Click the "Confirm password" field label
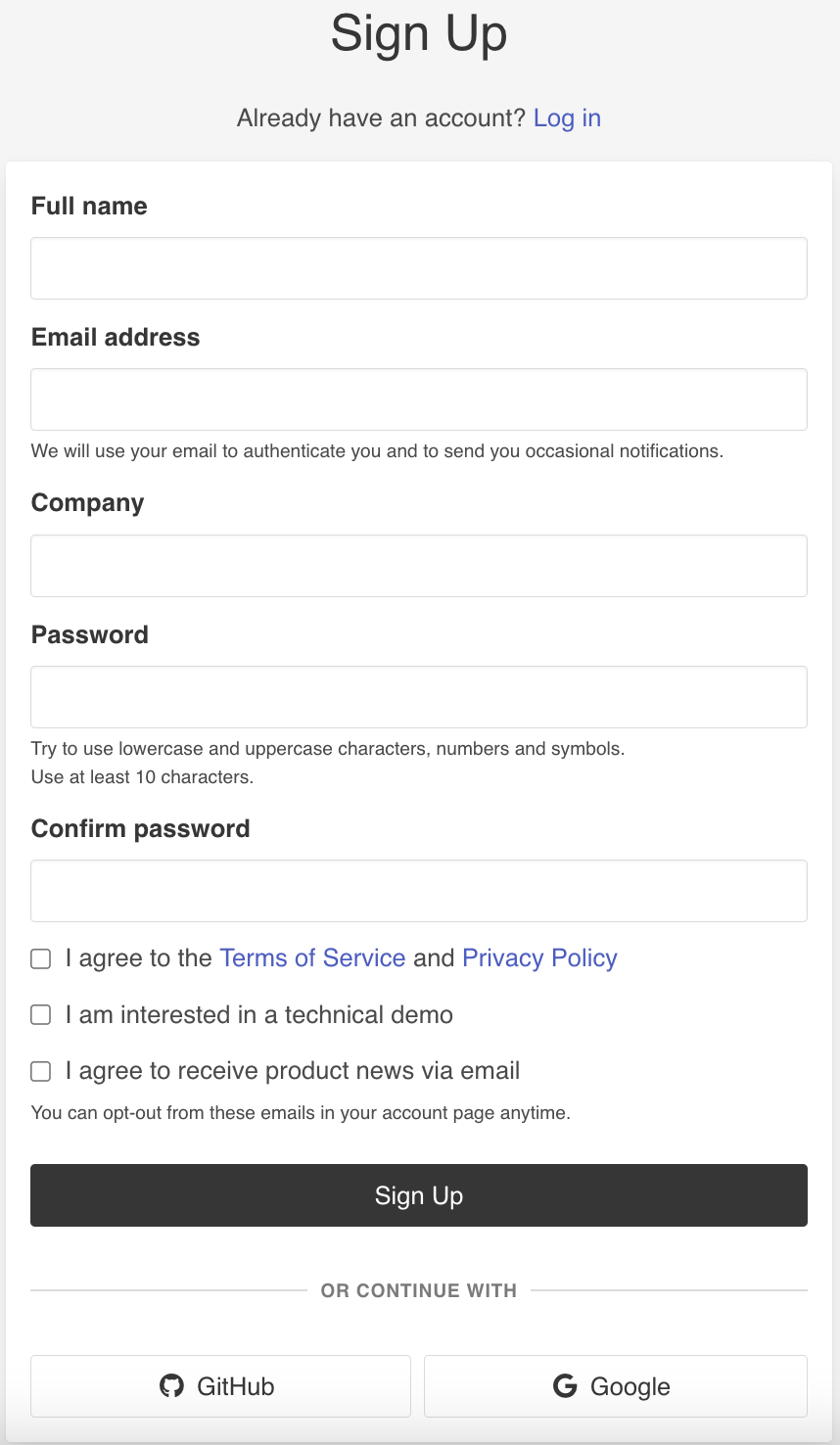 [141, 829]
